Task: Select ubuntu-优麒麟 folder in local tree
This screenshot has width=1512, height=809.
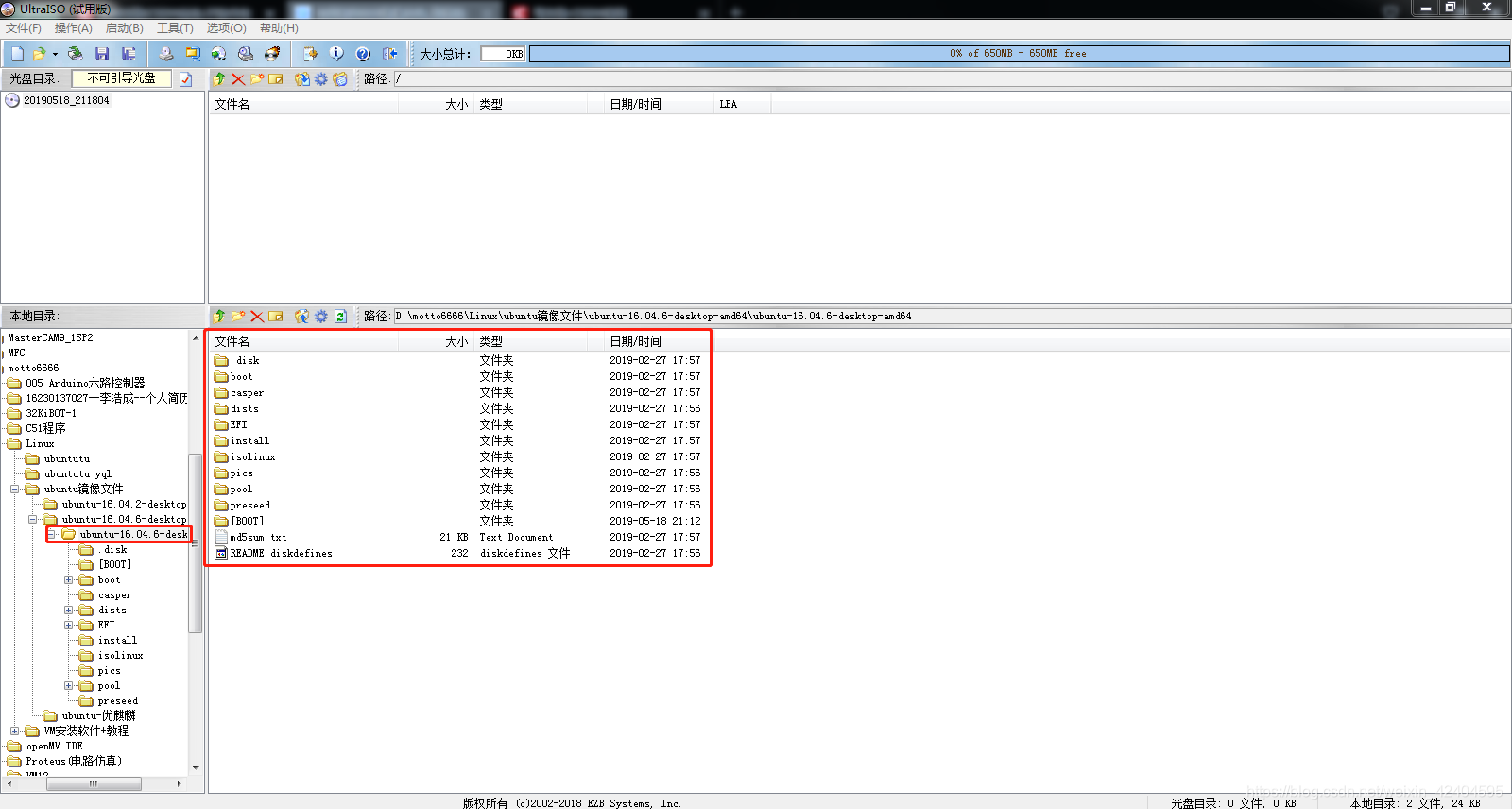Action: tap(98, 716)
